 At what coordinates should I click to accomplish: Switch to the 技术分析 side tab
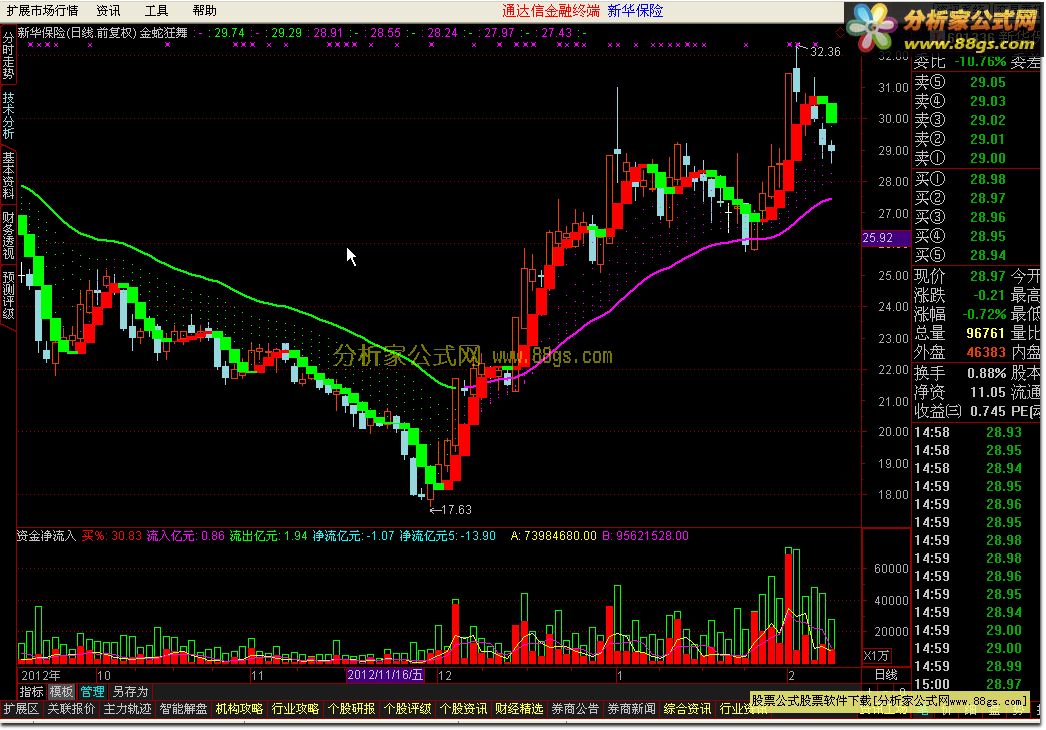pos(8,115)
